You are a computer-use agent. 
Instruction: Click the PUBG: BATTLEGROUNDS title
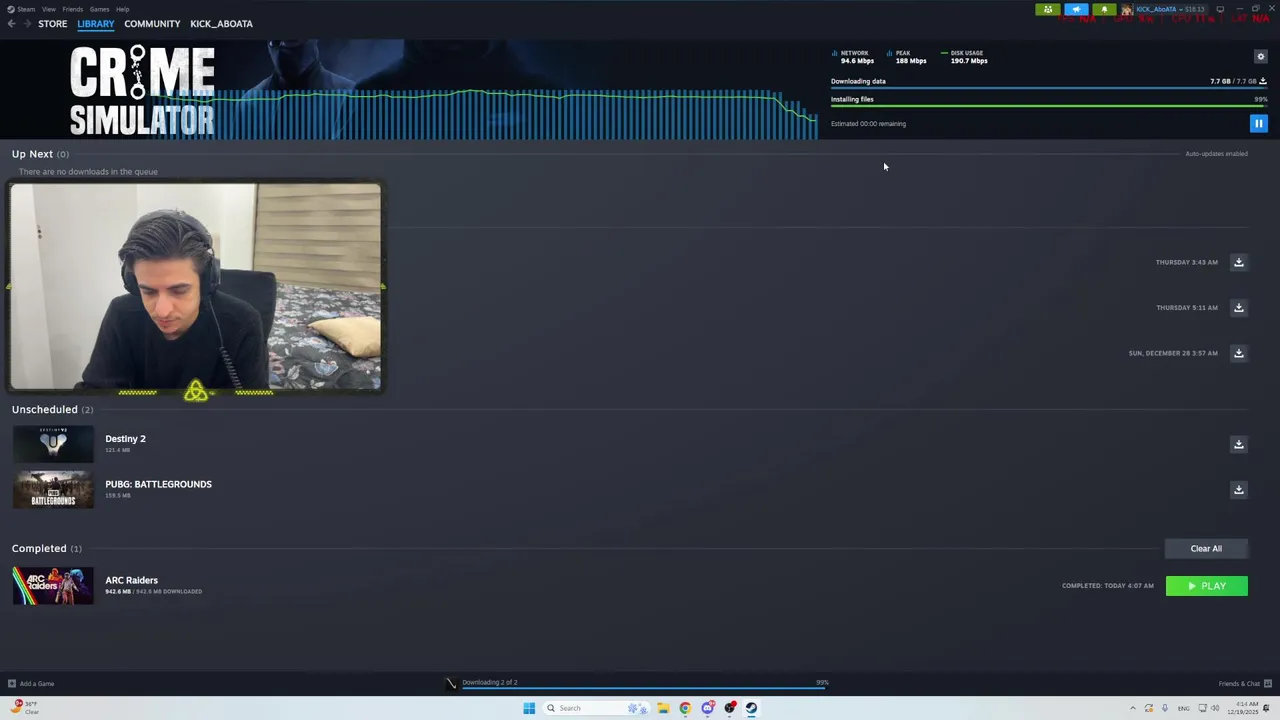158,484
